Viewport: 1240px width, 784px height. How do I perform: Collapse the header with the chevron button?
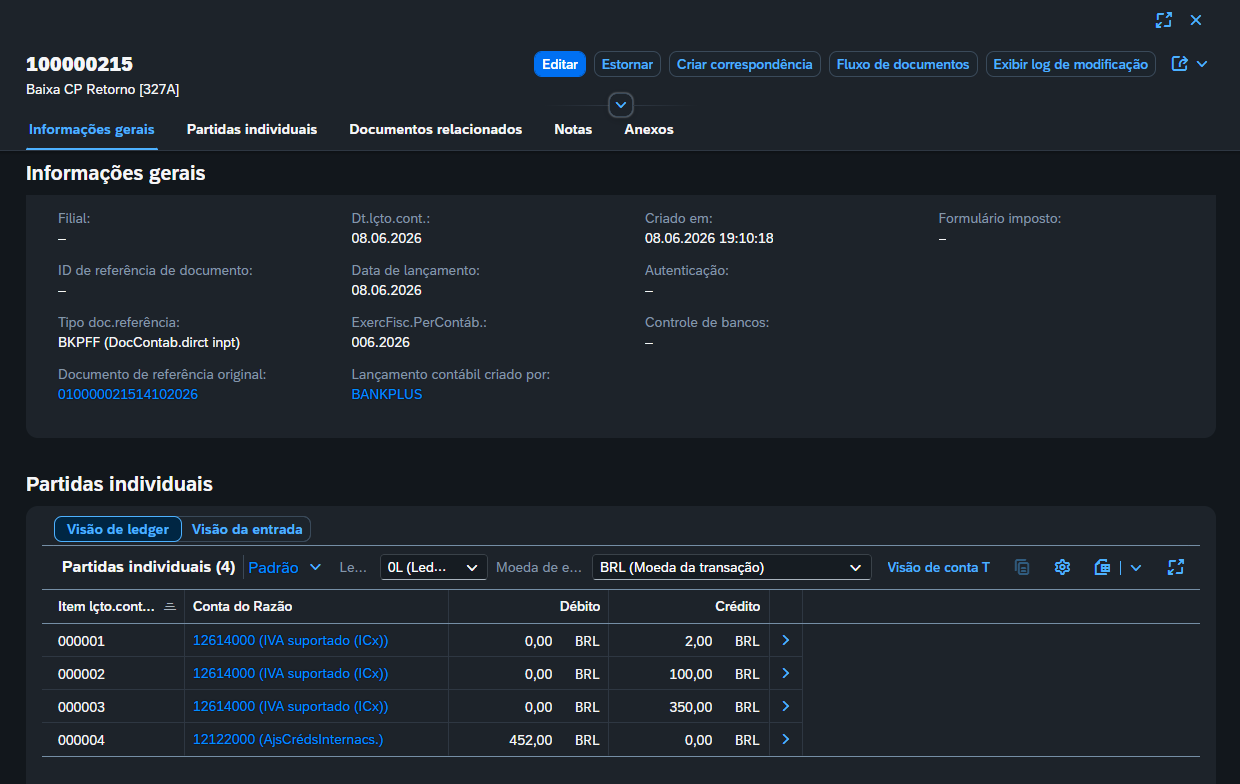(621, 105)
